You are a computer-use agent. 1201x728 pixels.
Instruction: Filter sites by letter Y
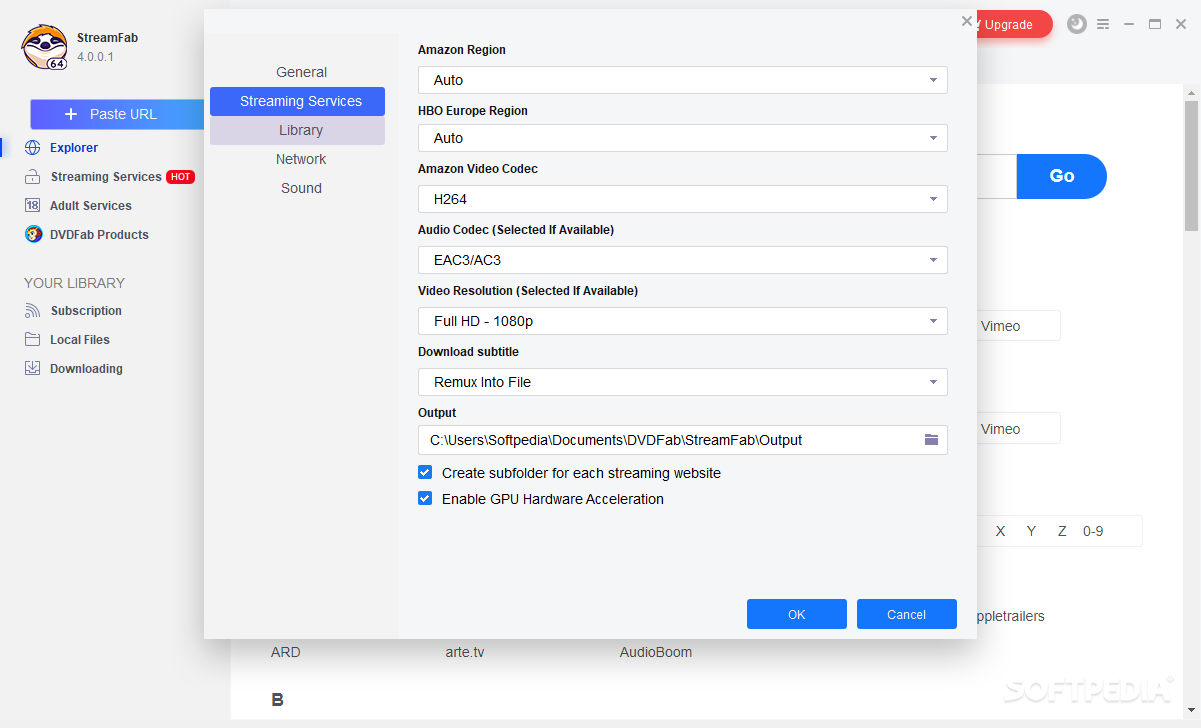click(x=1031, y=531)
